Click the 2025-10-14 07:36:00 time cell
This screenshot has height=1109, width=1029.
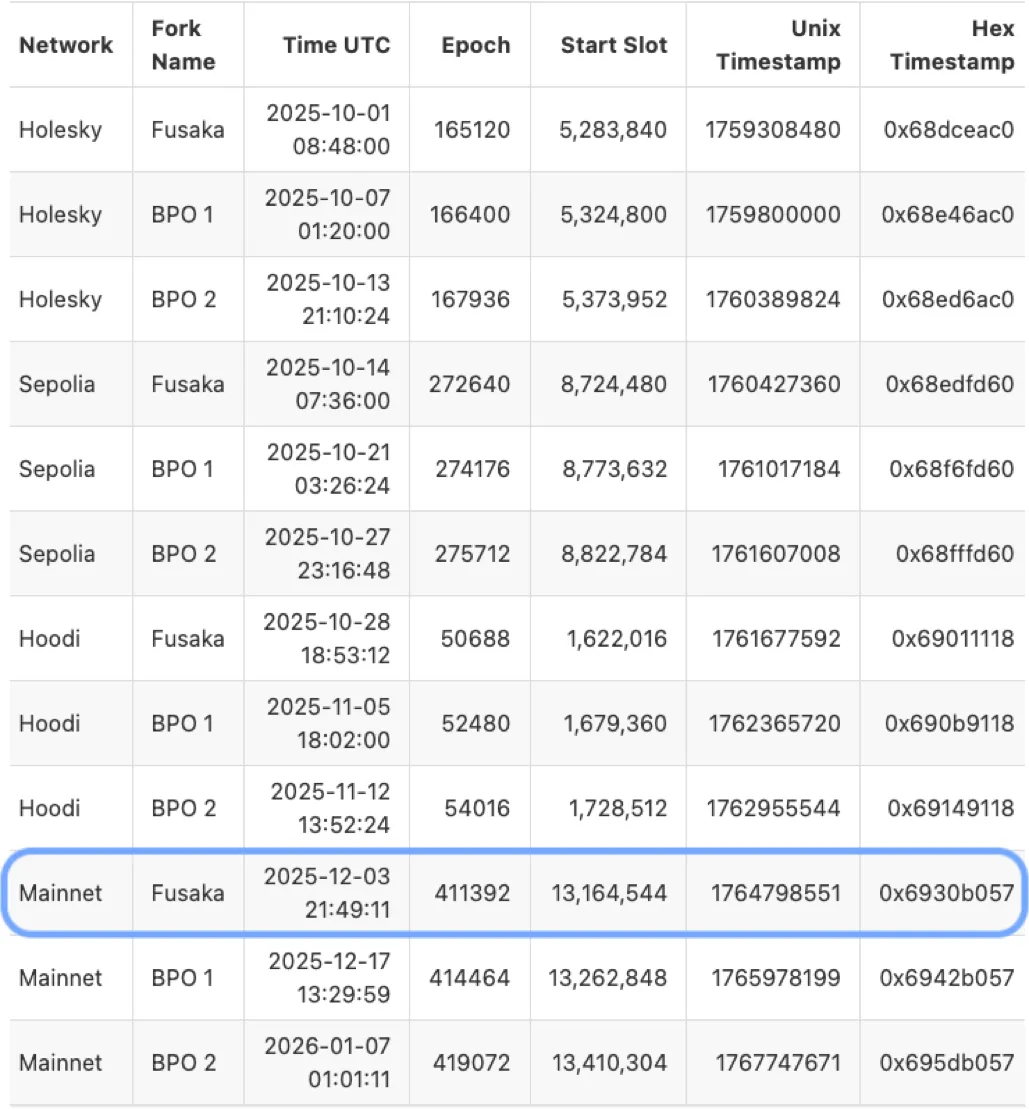[x=328, y=384]
